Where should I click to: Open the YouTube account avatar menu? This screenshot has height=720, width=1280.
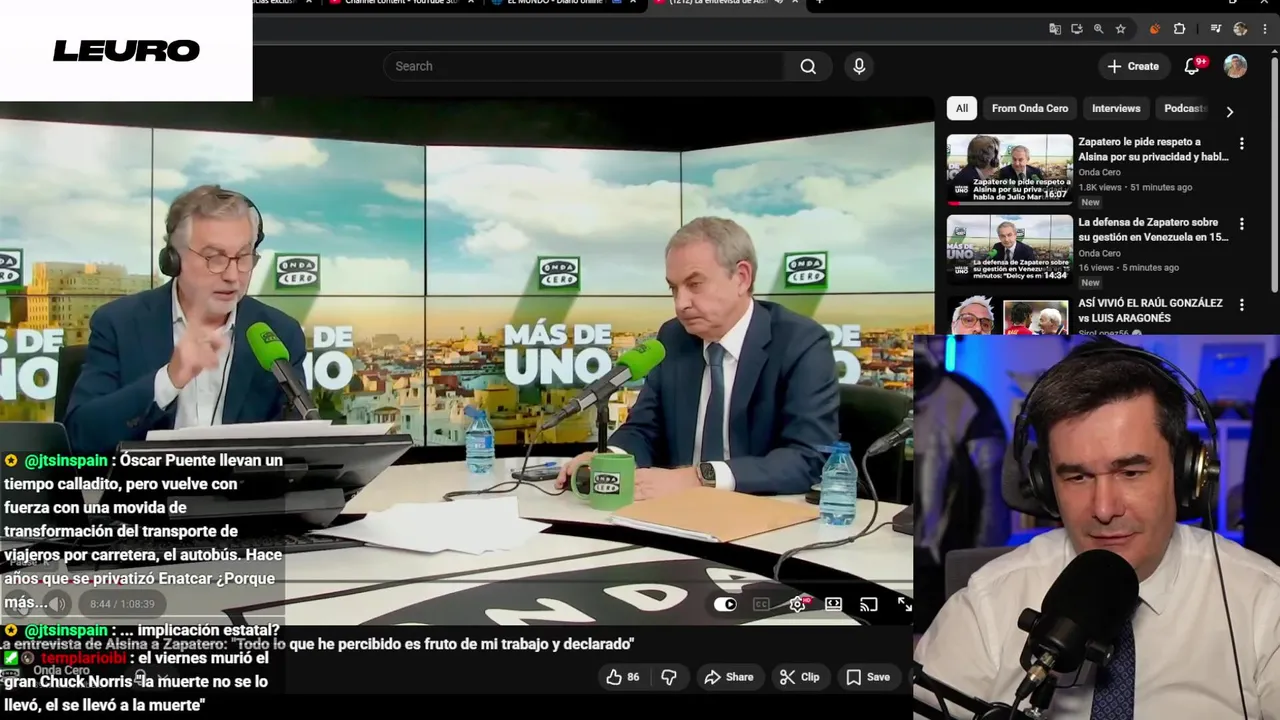tap(1236, 66)
